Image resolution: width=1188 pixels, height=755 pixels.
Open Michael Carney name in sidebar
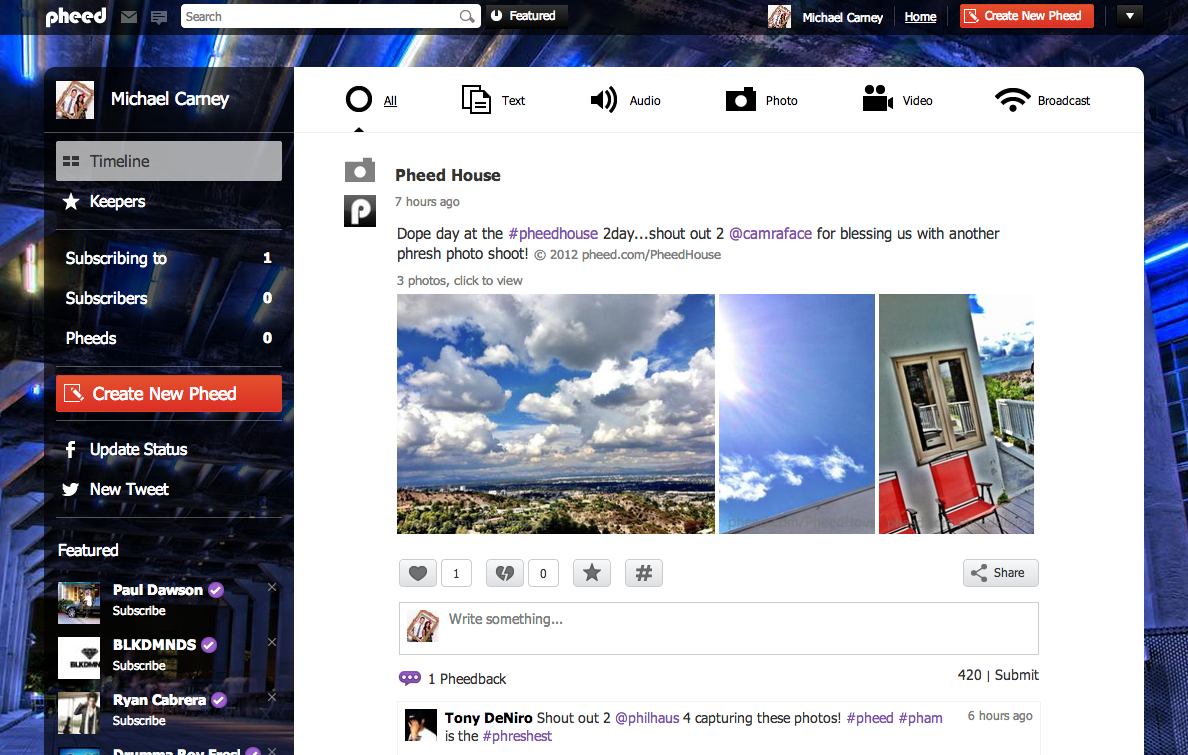coord(170,99)
